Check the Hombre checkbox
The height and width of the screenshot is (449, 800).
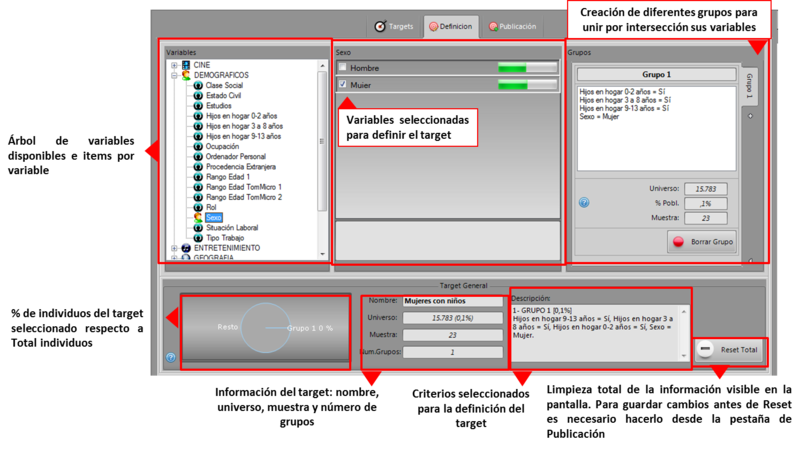tap(343, 68)
